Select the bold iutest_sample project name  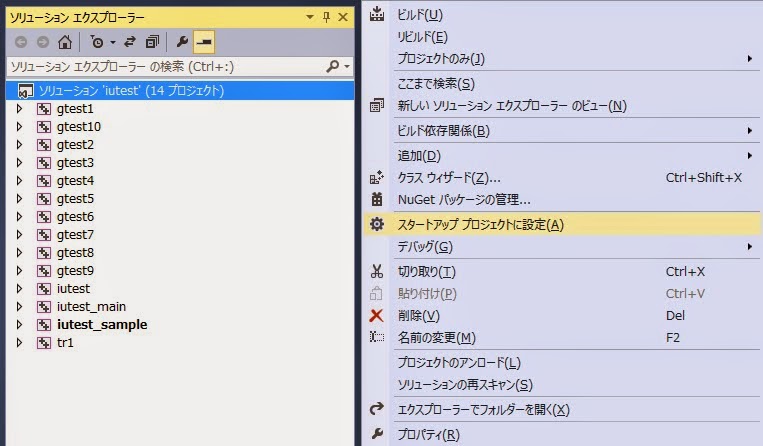102,325
